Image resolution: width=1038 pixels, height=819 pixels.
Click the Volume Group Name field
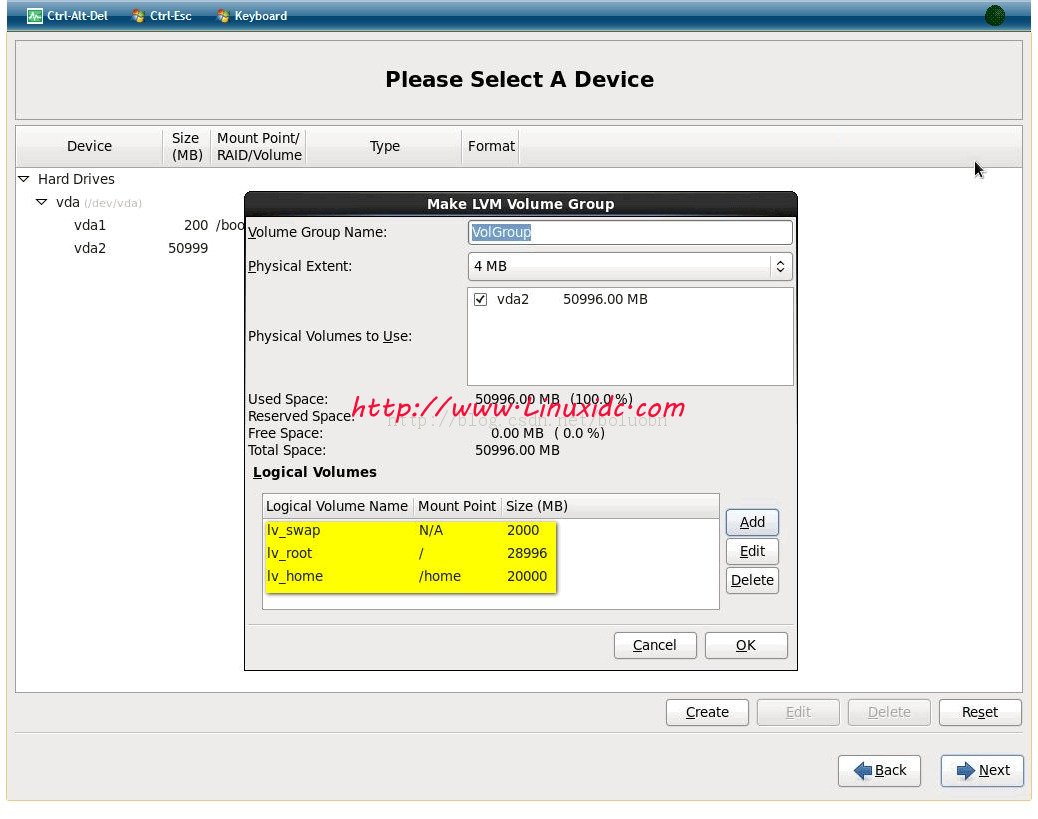pos(630,232)
